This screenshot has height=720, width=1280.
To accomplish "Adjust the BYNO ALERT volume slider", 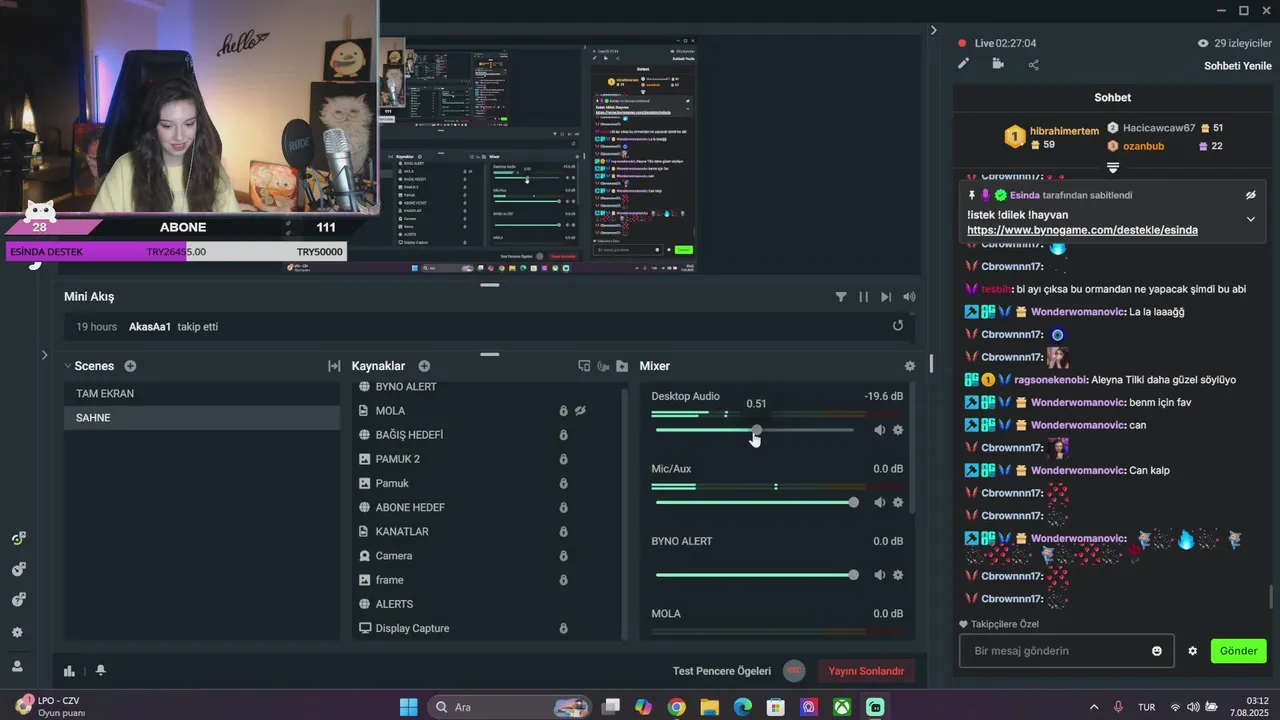I will pyautogui.click(x=754, y=575).
